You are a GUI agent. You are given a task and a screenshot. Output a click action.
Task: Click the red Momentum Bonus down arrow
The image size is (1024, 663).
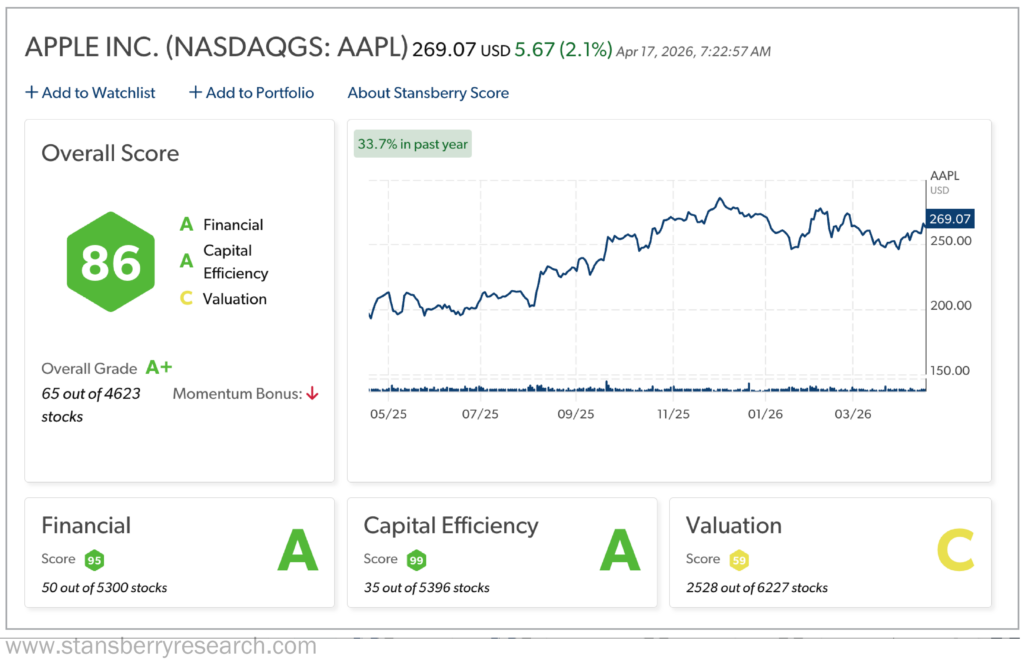(x=312, y=394)
